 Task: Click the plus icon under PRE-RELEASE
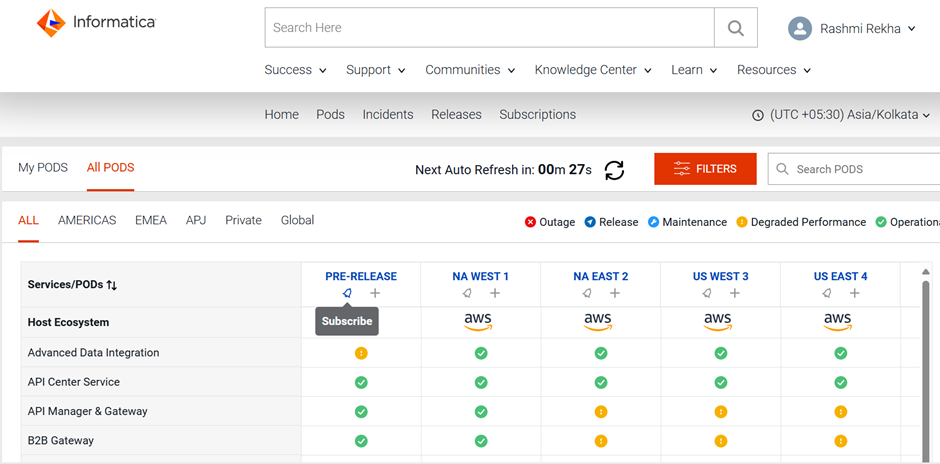(x=375, y=293)
